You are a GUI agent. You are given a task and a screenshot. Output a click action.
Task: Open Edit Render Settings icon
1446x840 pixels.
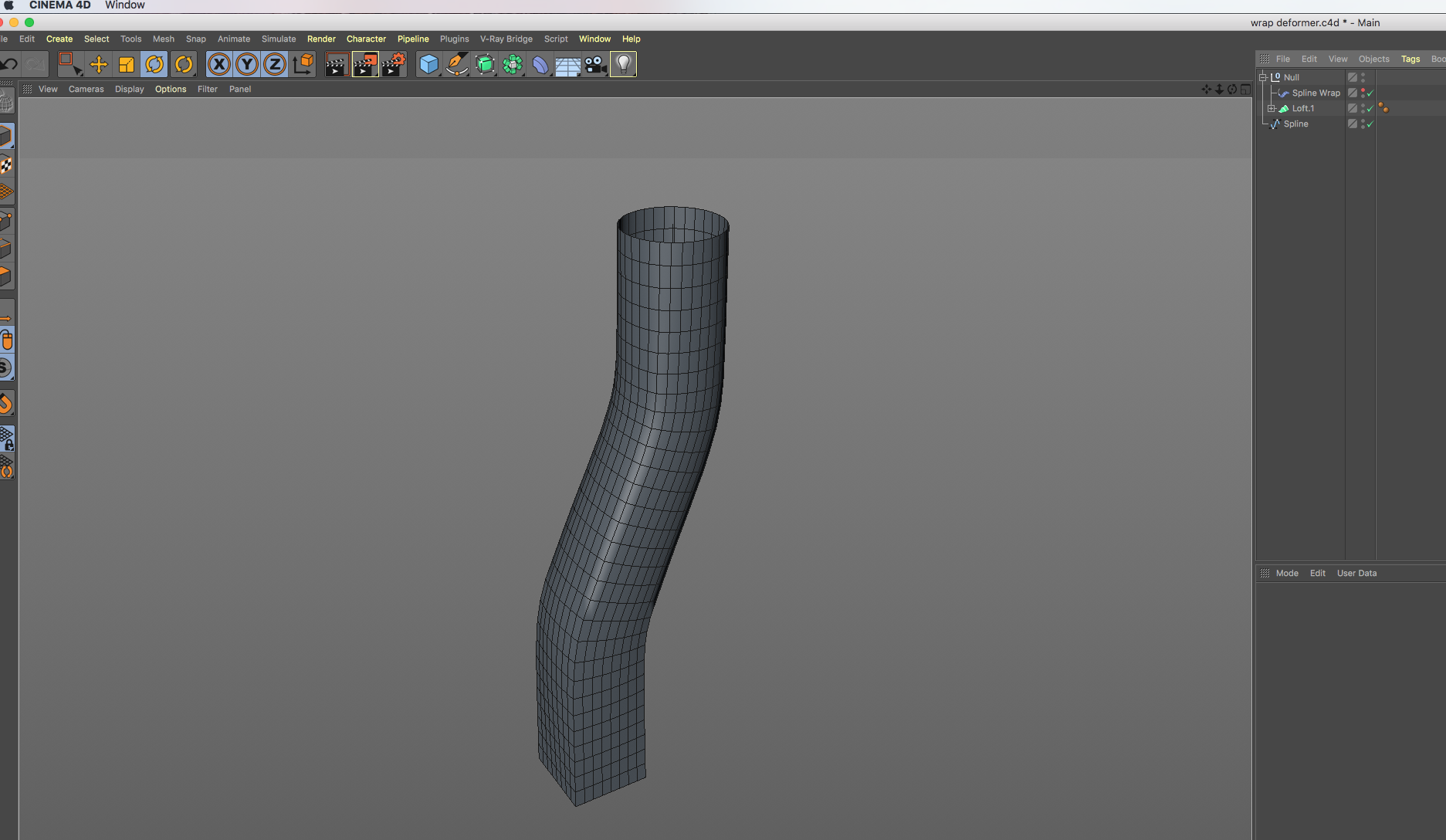click(x=394, y=64)
